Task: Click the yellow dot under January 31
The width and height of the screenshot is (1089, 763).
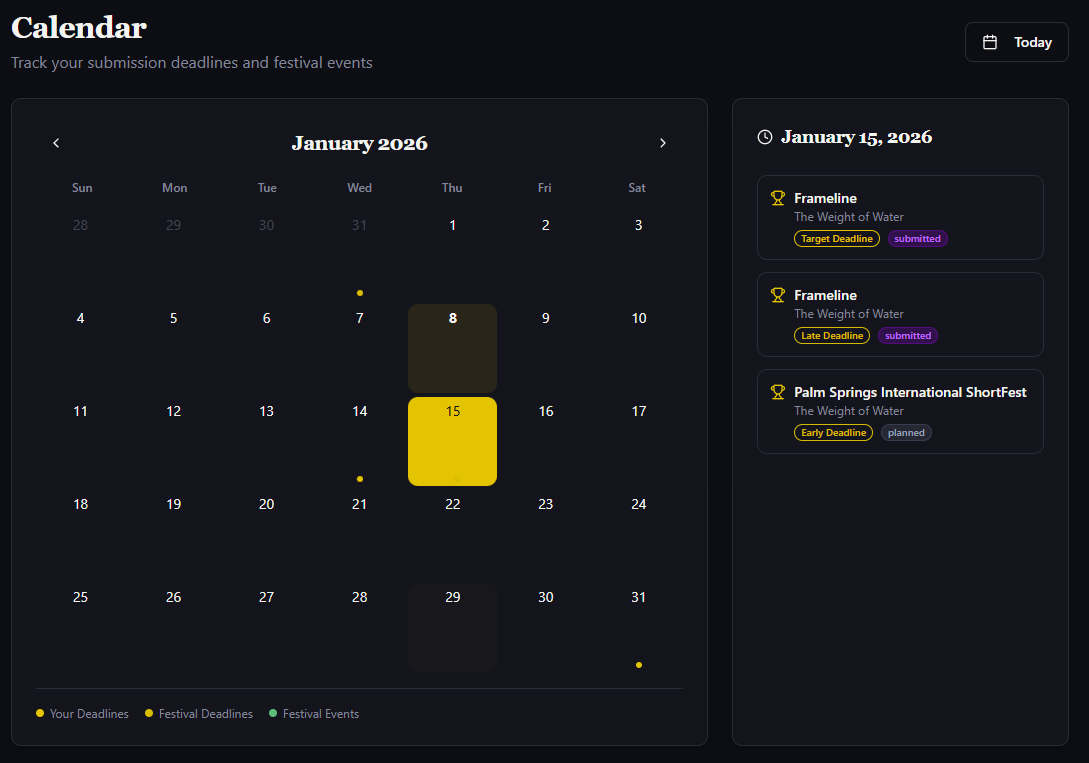Action: [638, 665]
